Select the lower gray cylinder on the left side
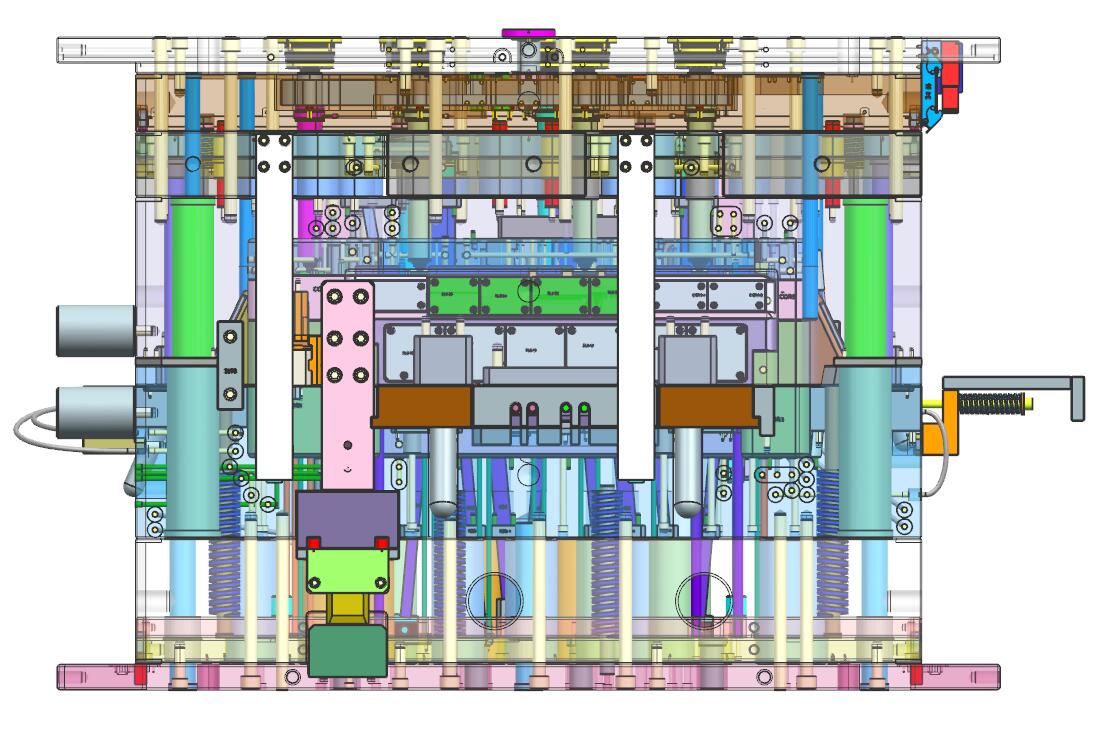 tap(96, 412)
